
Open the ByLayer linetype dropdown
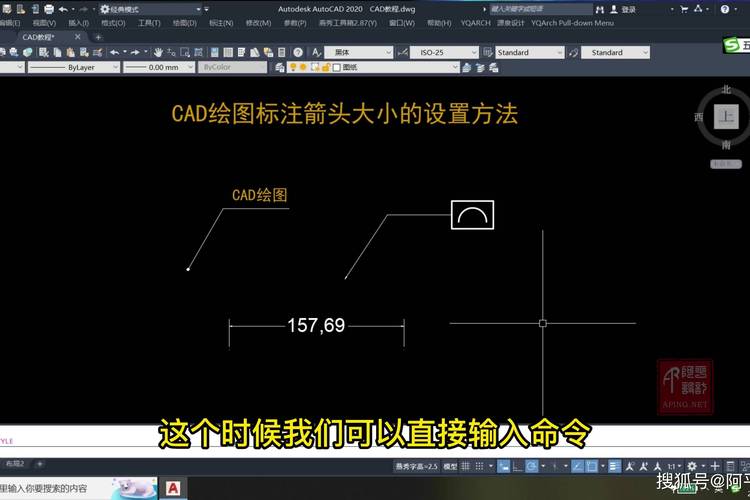pyautogui.click(x=74, y=67)
